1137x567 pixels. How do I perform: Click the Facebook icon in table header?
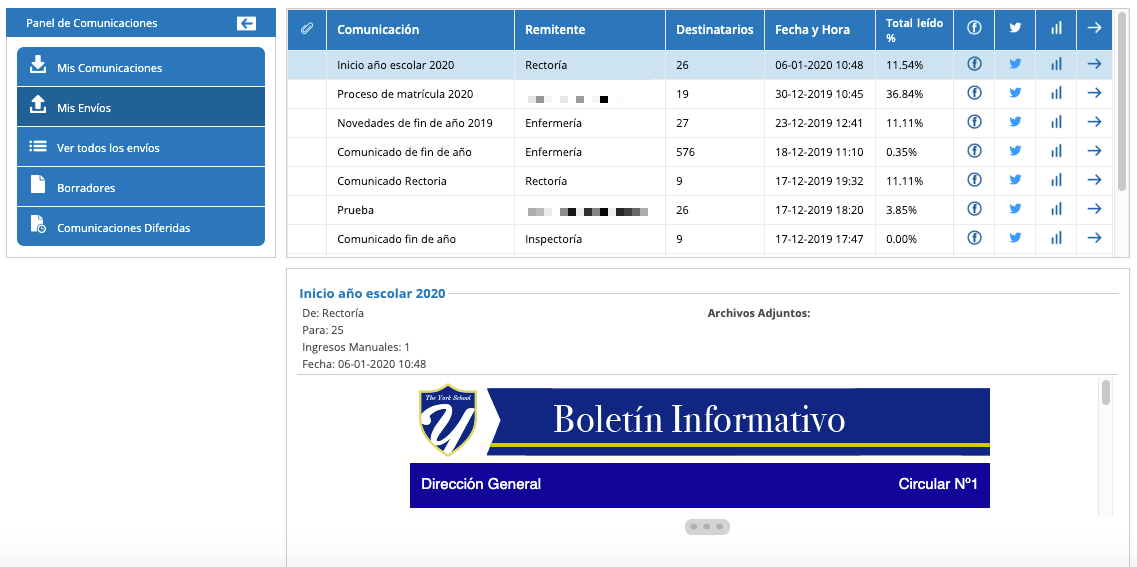click(x=975, y=28)
